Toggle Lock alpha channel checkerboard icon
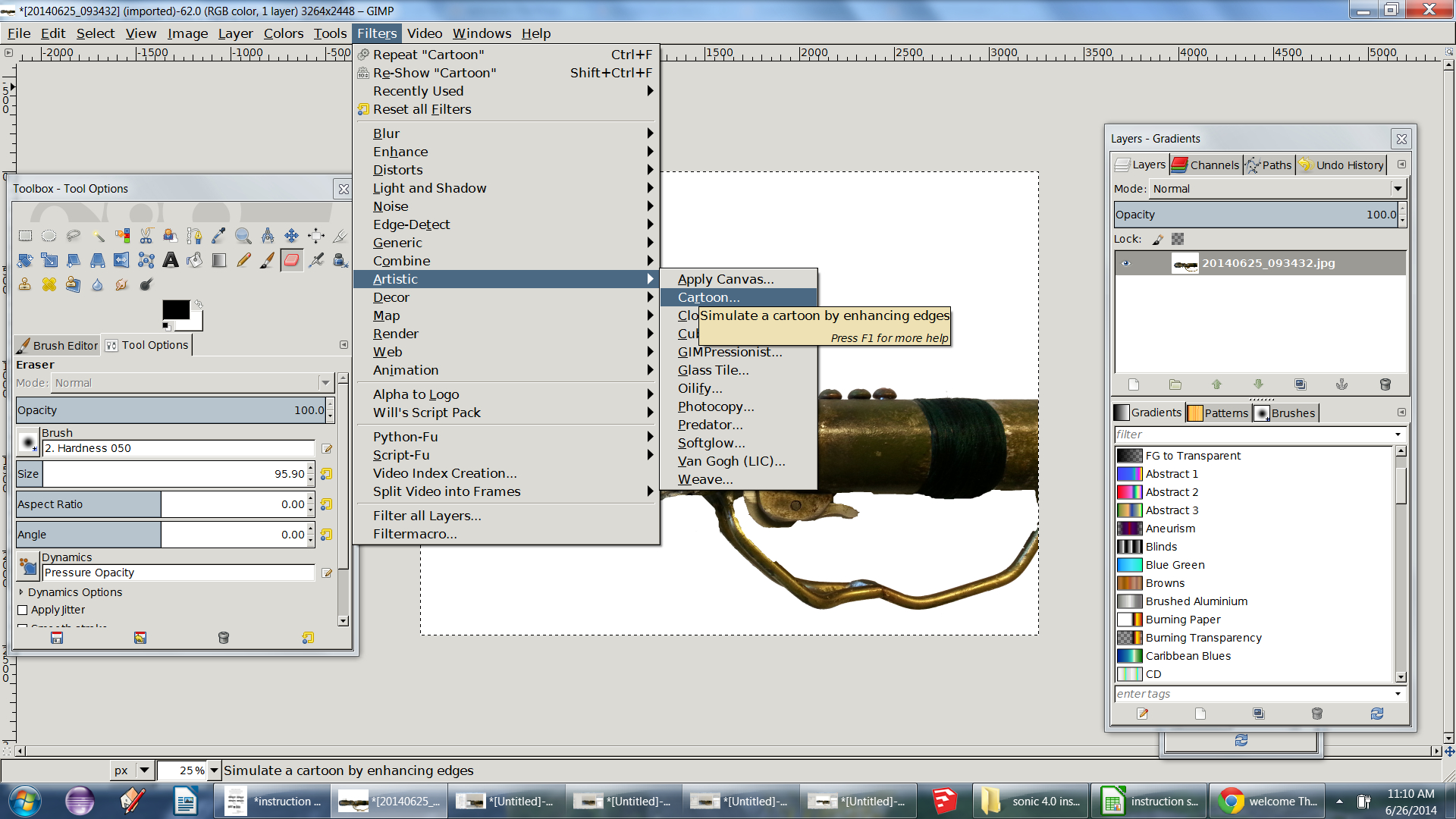 pos(1178,239)
